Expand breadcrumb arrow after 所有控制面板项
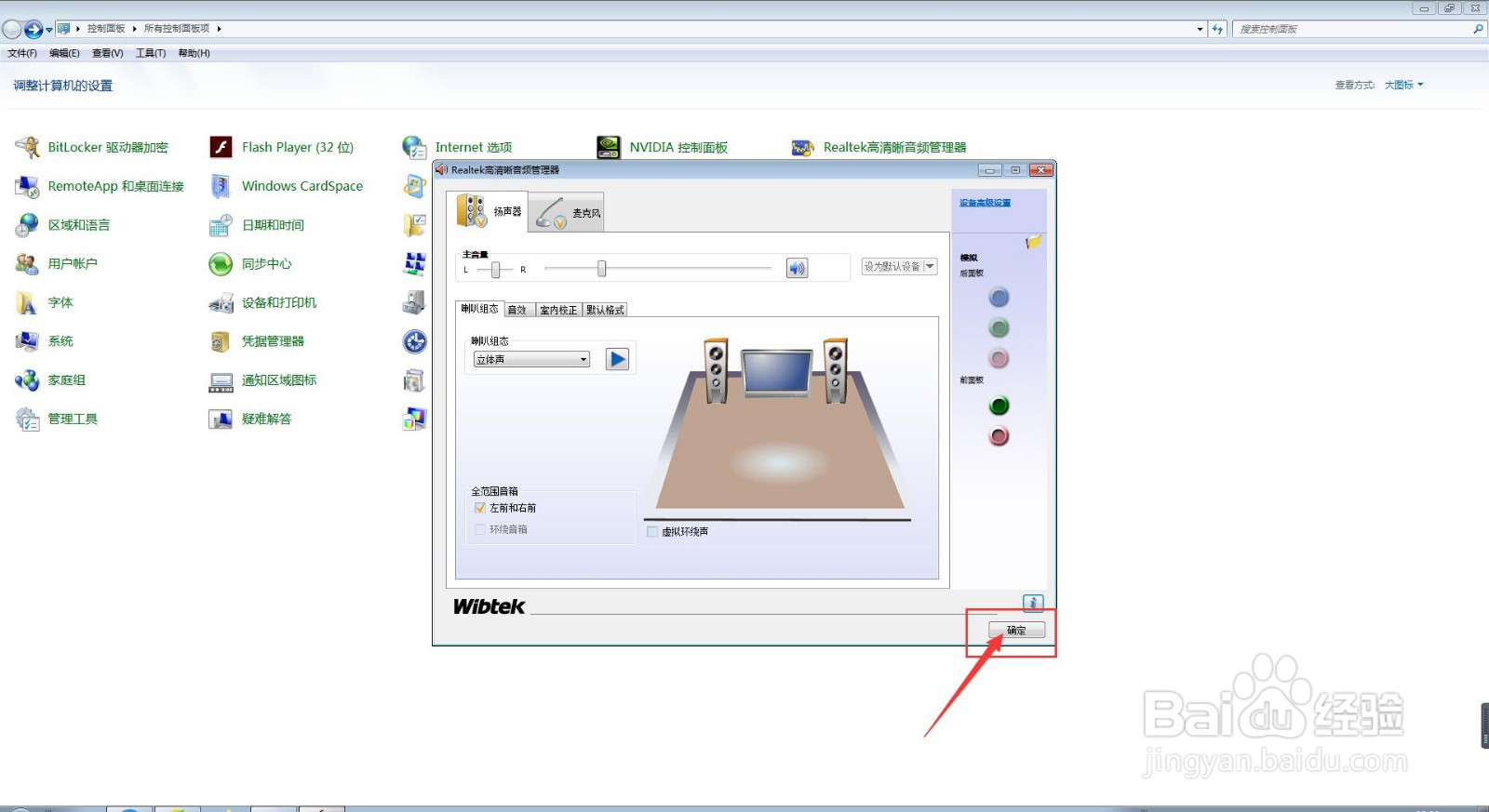The width and height of the screenshot is (1489, 812). 219,29
